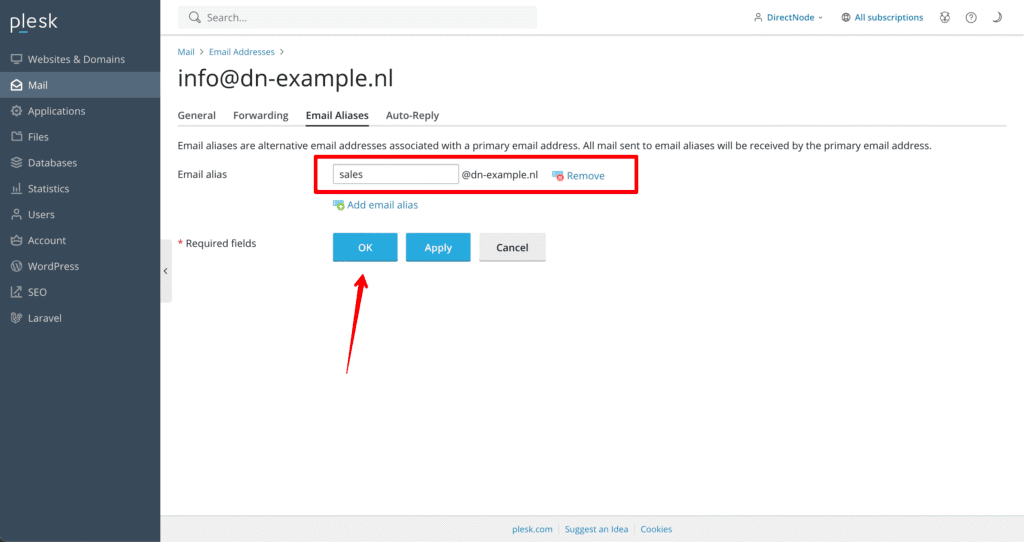1024x542 pixels.
Task: Click the email alias text field
Action: (x=395, y=174)
